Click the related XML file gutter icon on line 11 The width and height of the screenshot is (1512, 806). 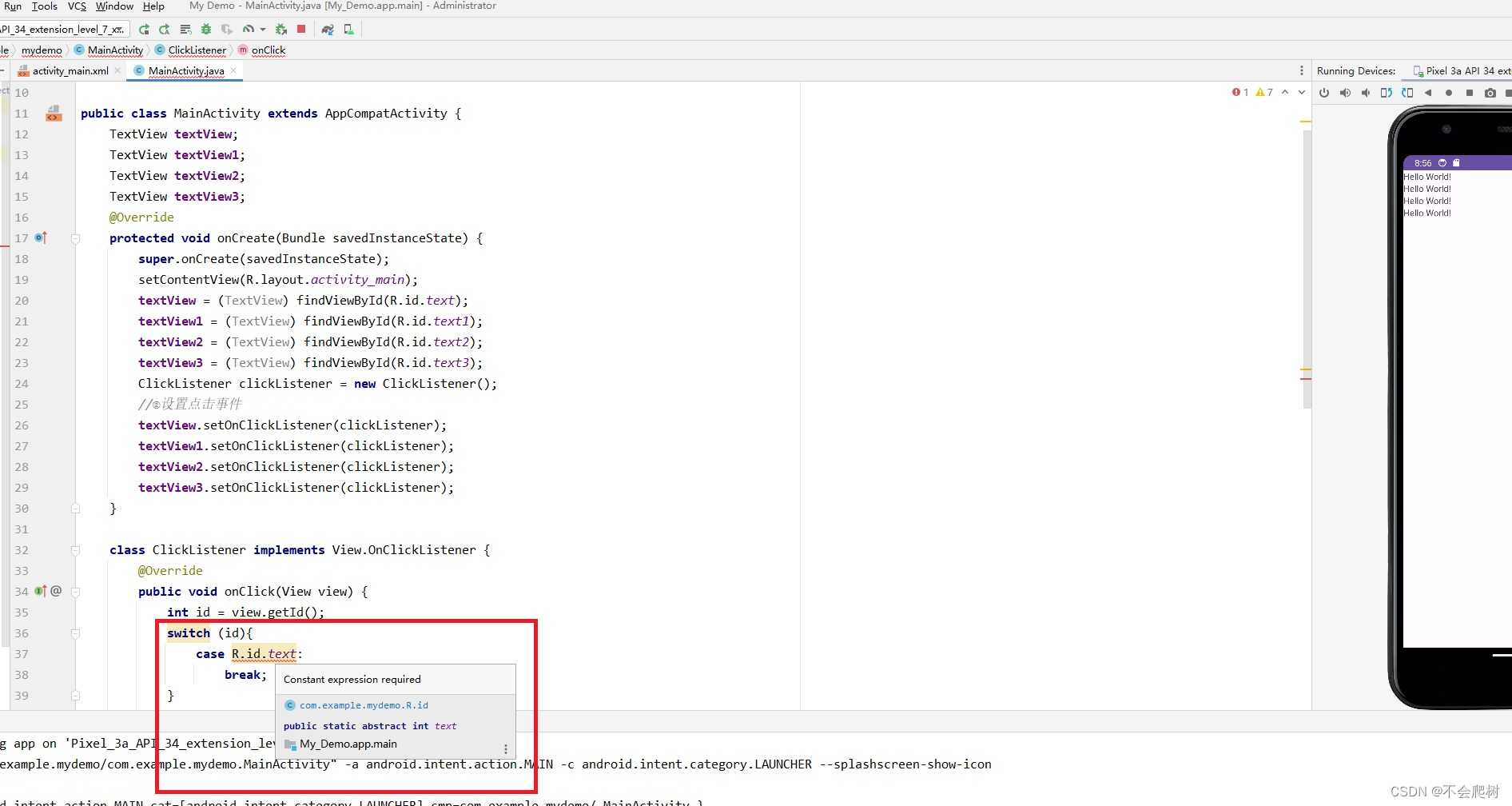[x=54, y=114]
